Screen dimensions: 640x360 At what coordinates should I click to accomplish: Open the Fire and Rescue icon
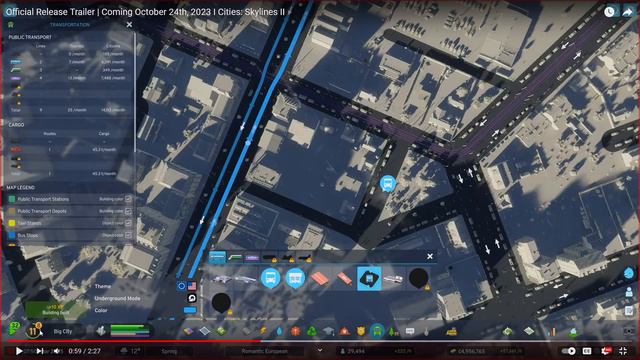[344, 331]
